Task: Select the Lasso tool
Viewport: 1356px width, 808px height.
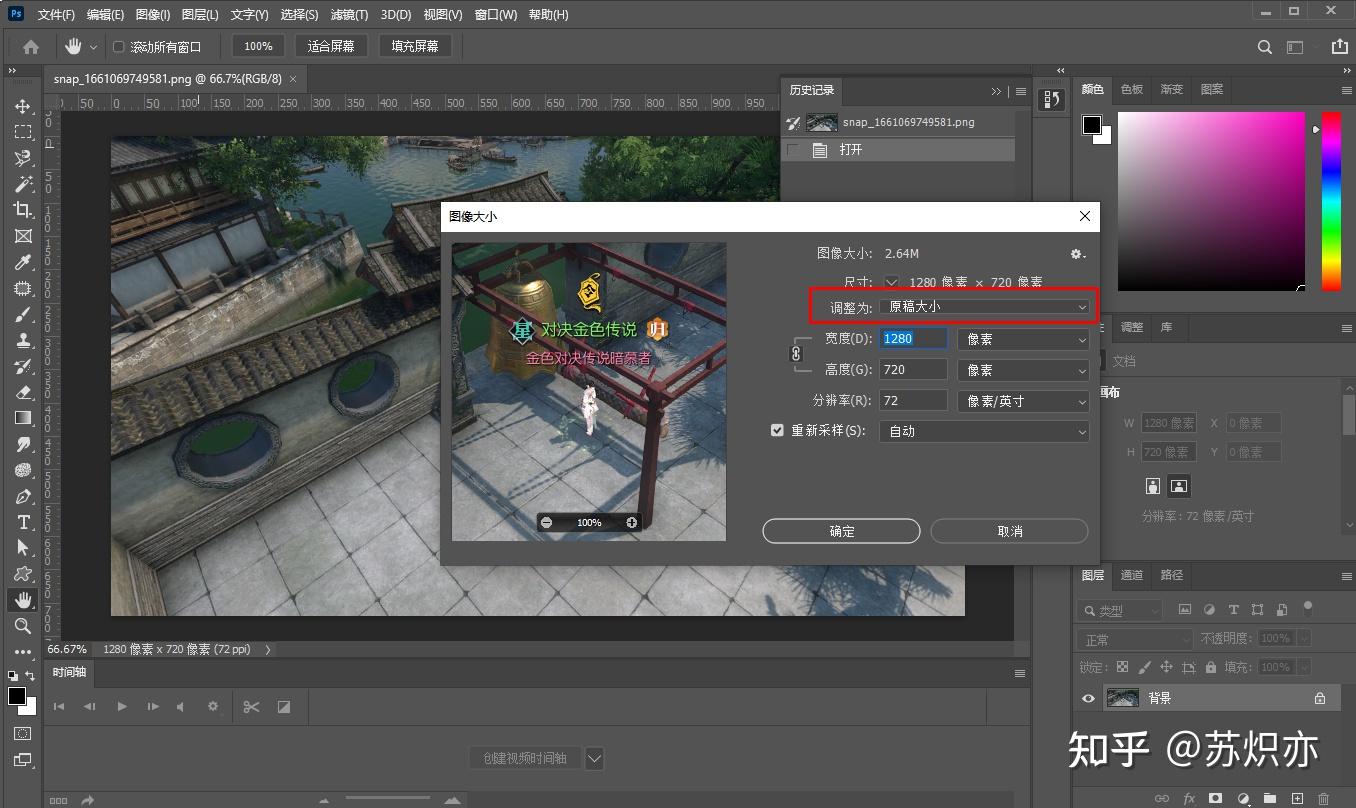Action: pyautogui.click(x=22, y=158)
